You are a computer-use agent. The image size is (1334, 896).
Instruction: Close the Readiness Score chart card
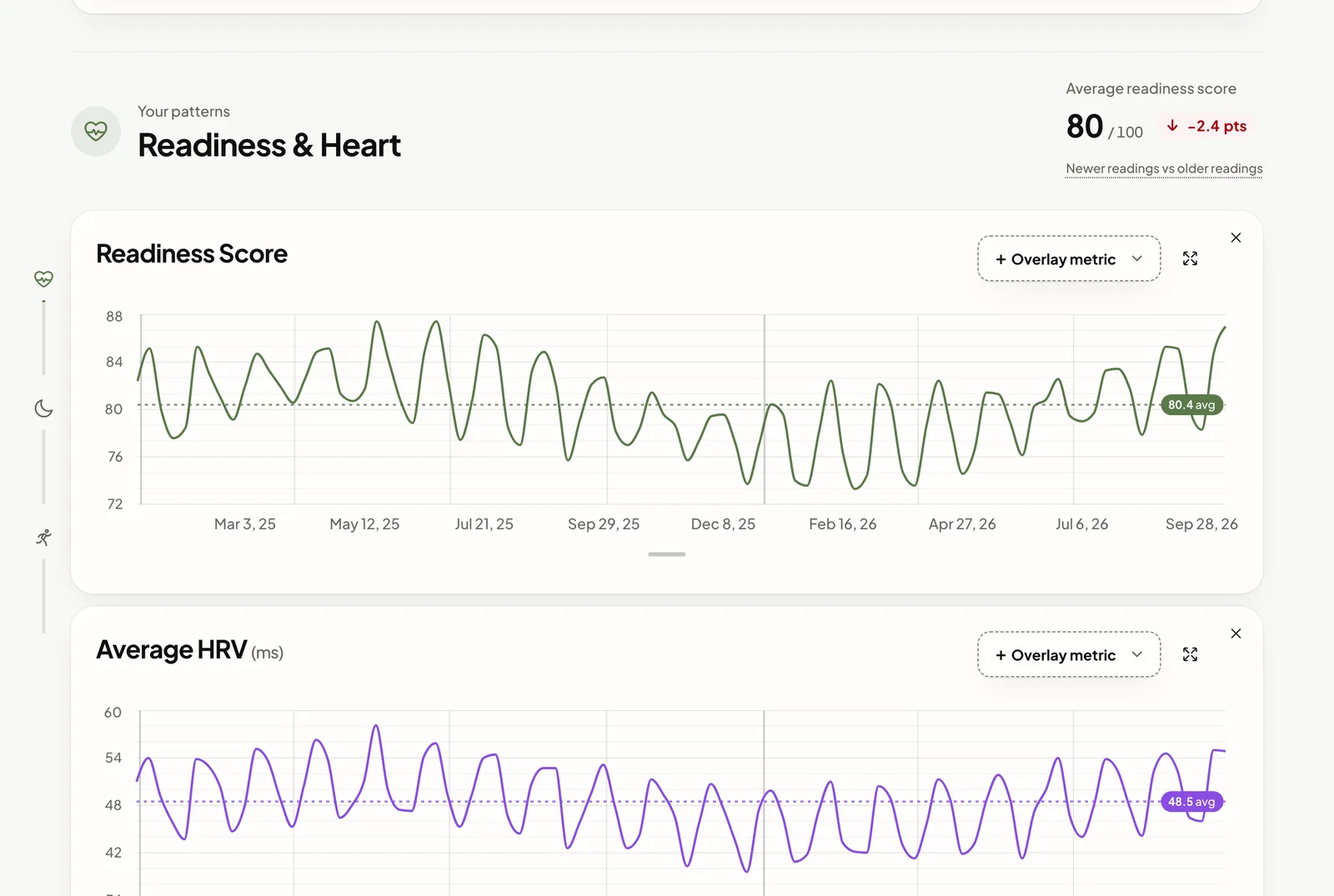[x=1236, y=238]
